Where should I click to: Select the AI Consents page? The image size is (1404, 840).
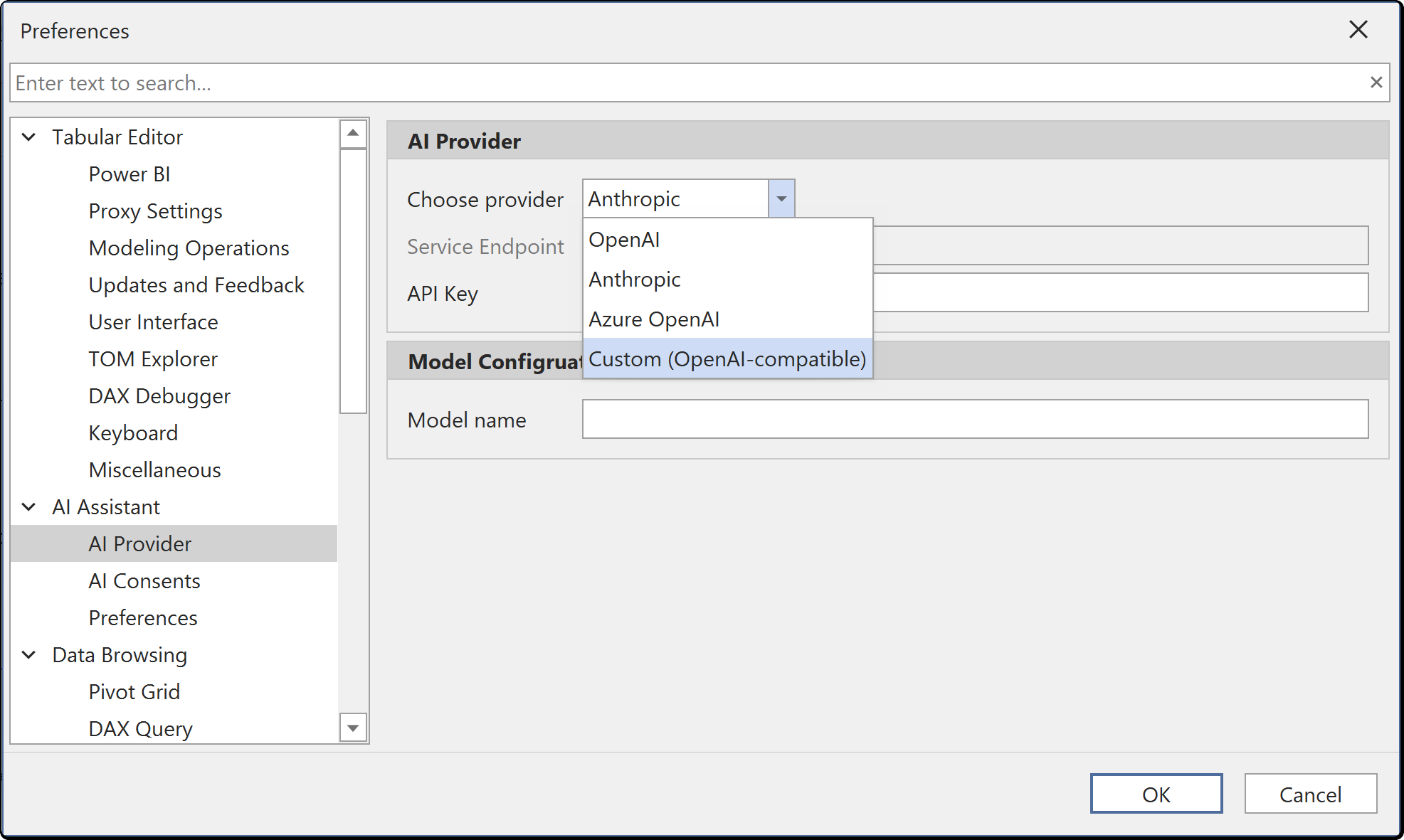click(x=144, y=580)
